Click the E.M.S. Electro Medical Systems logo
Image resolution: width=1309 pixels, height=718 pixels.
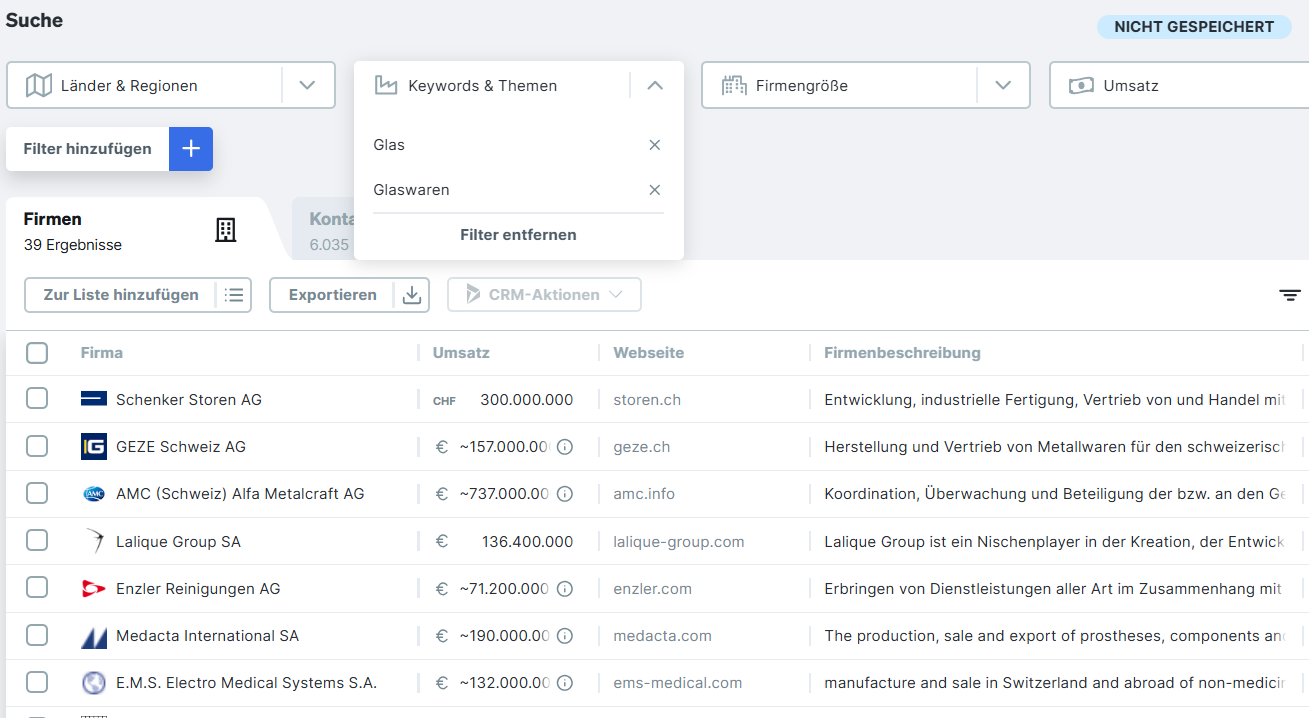(94, 683)
